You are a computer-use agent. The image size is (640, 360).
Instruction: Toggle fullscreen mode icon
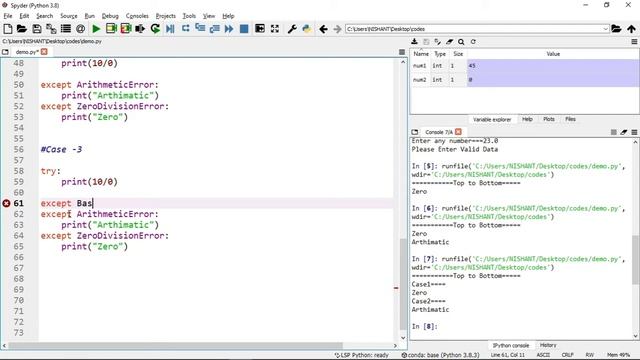tap(275, 29)
